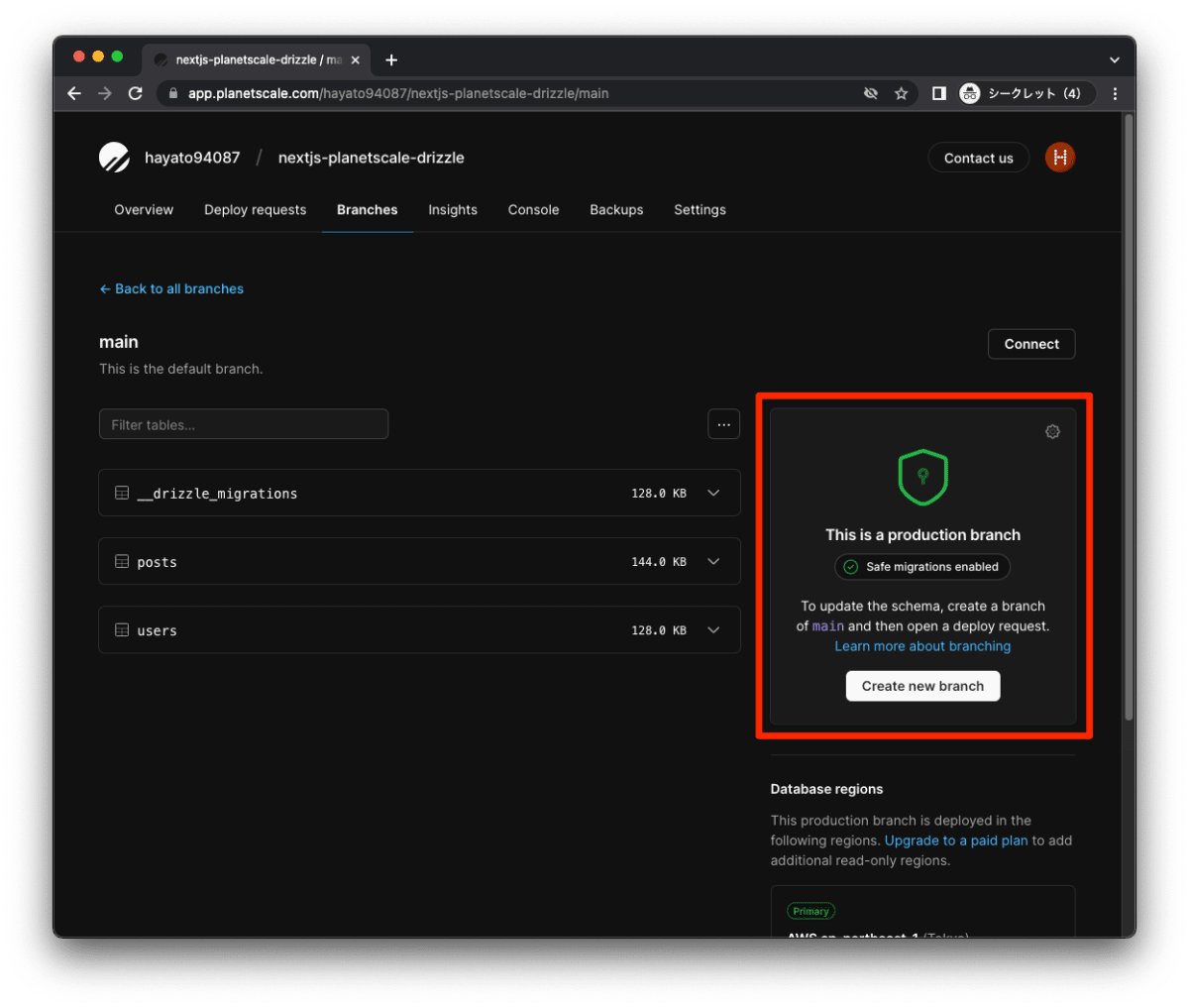1189x1008 pixels.
Task: Toggle the browser side panel
Action: pos(938,93)
